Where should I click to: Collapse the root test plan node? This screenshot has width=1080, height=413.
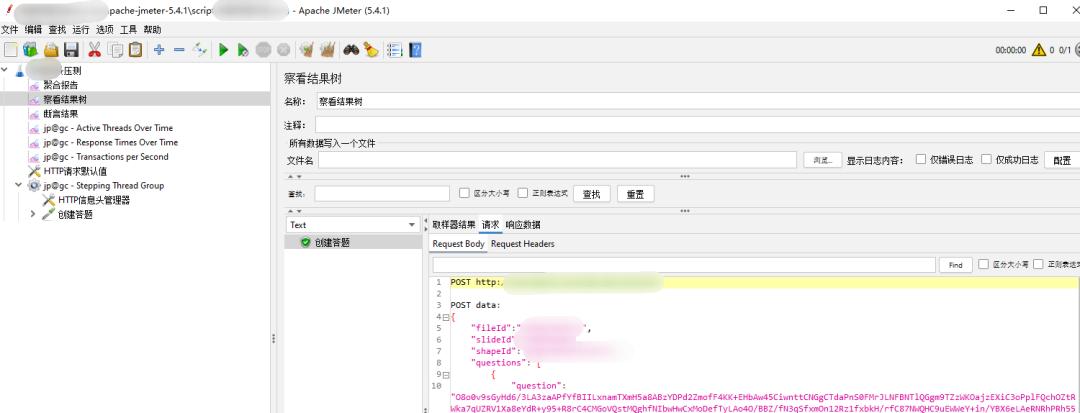pos(6,70)
